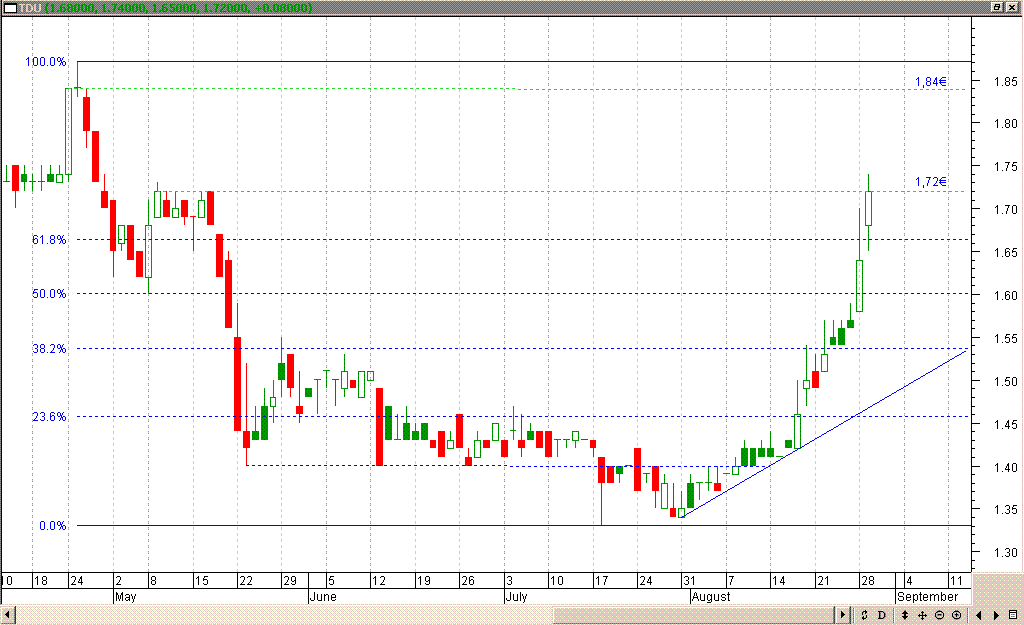The image size is (1024, 625).
Task: Zoom in with the plus circle icon
Action: pos(957,615)
